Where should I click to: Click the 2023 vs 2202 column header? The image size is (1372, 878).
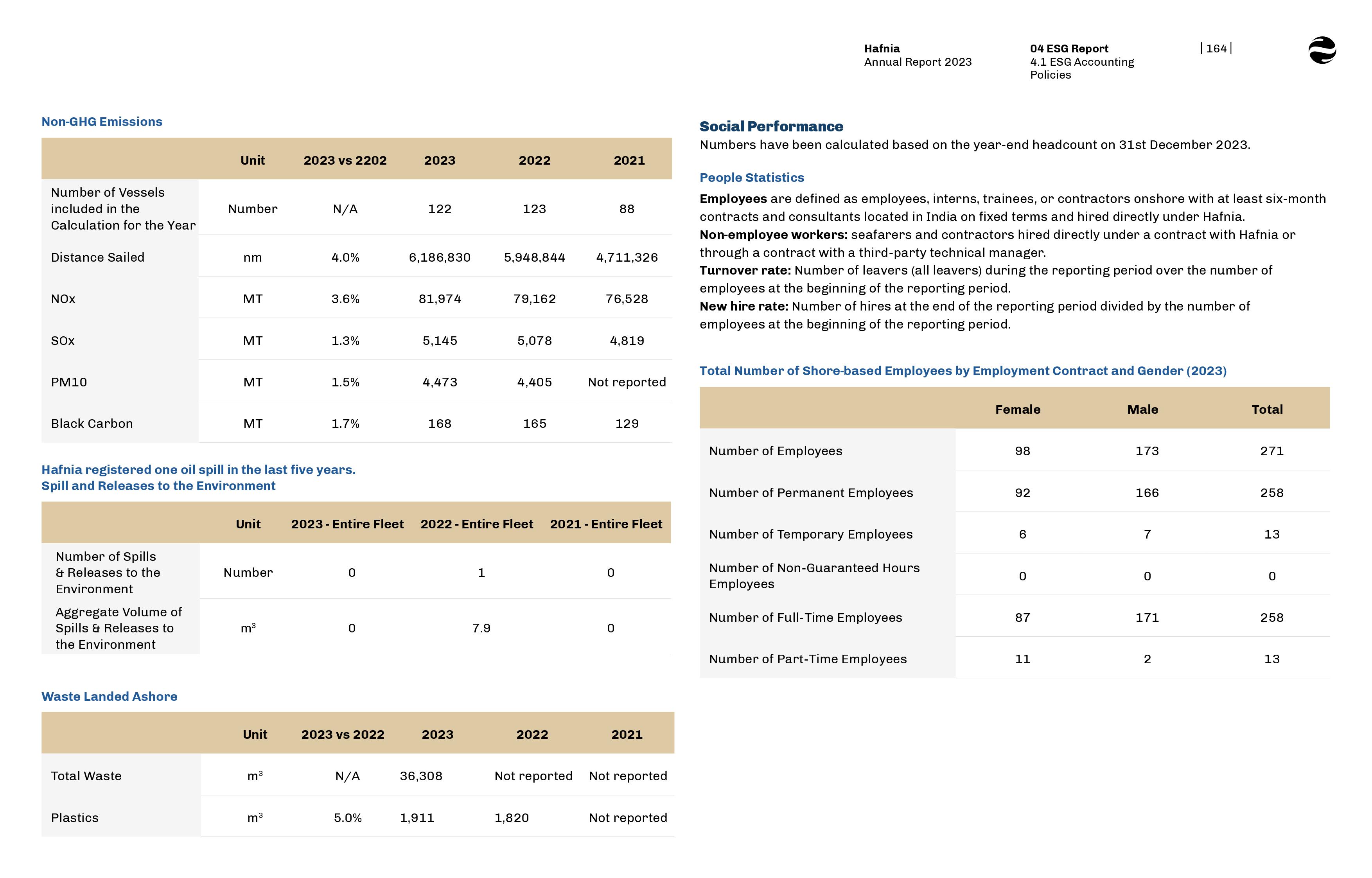(345, 160)
